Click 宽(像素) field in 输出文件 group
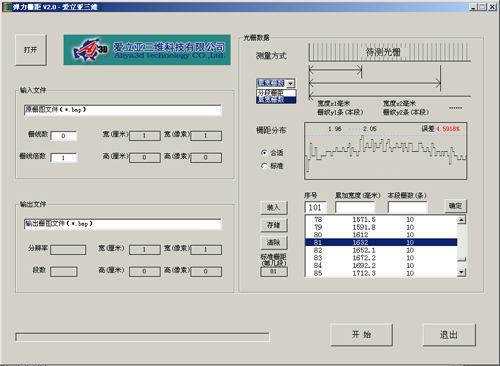The width and height of the screenshot is (500, 366). point(206,250)
